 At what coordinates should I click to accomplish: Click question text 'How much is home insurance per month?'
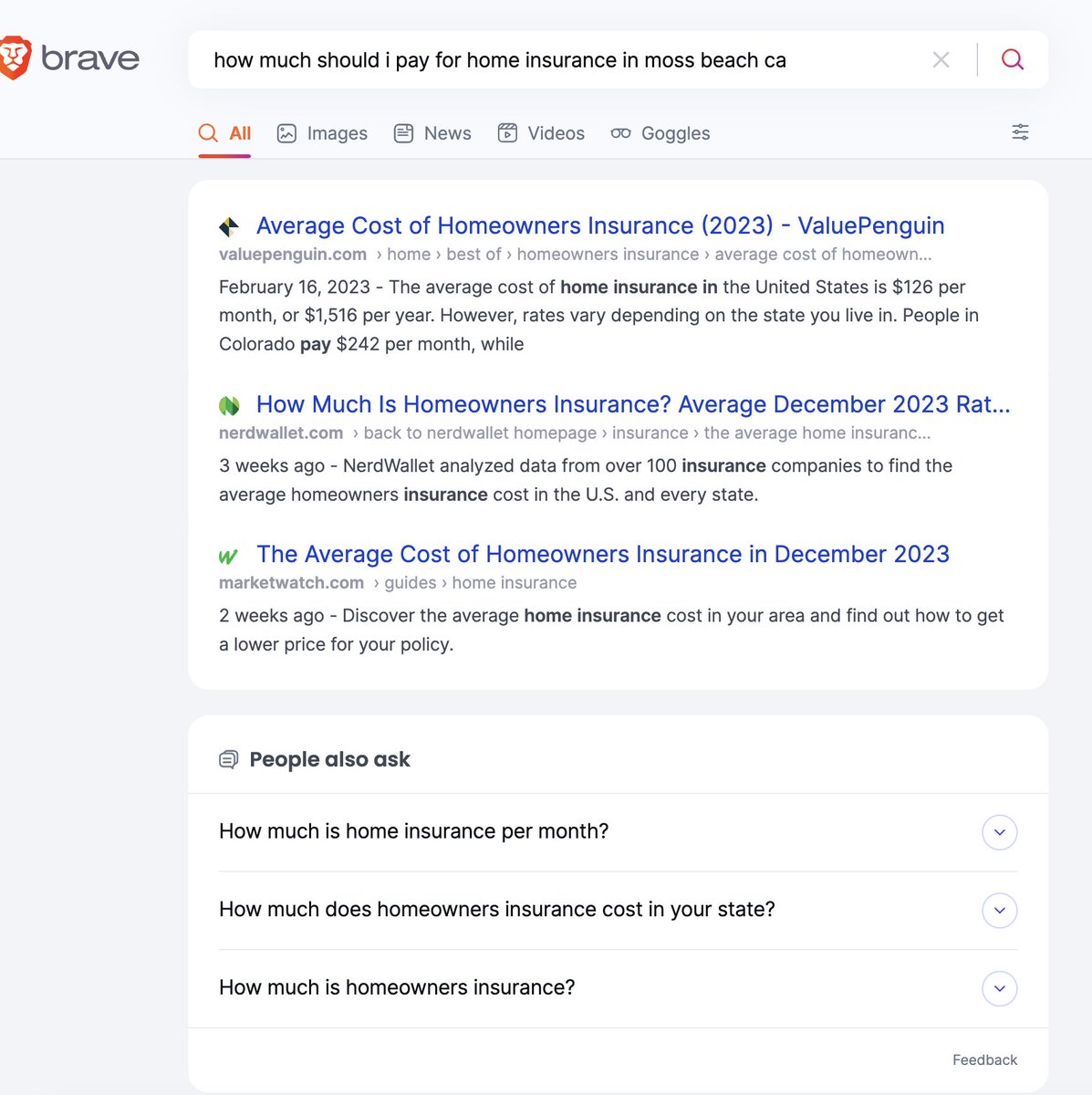[x=413, y=831]
